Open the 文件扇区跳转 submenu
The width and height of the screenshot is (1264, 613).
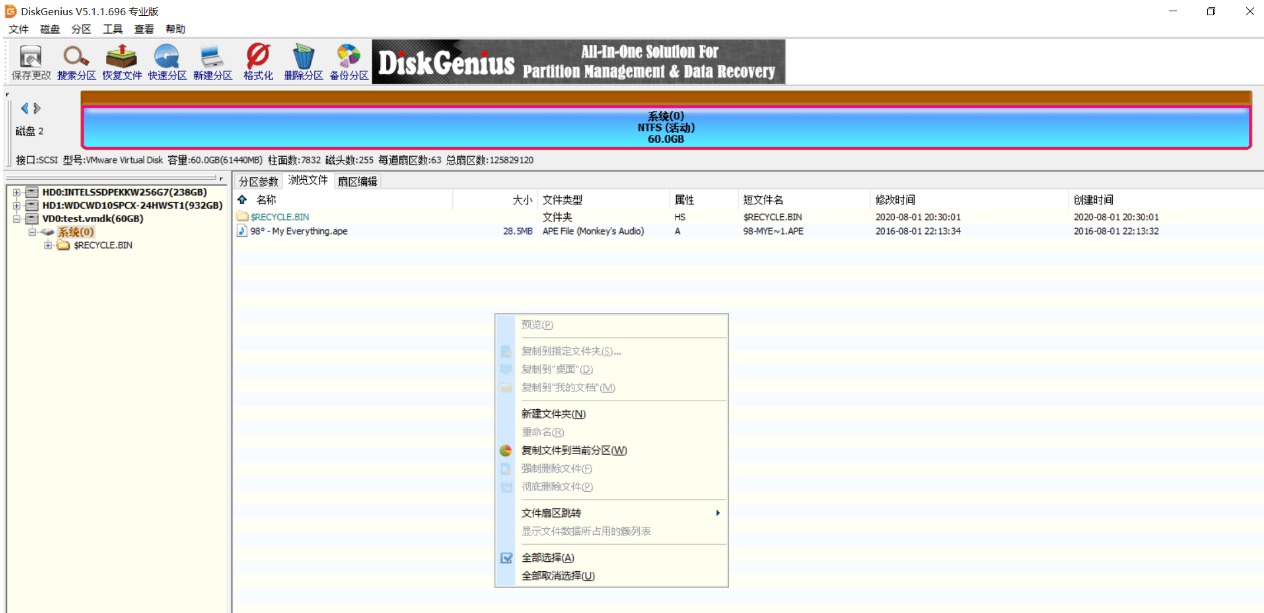[x=620, y=513]
